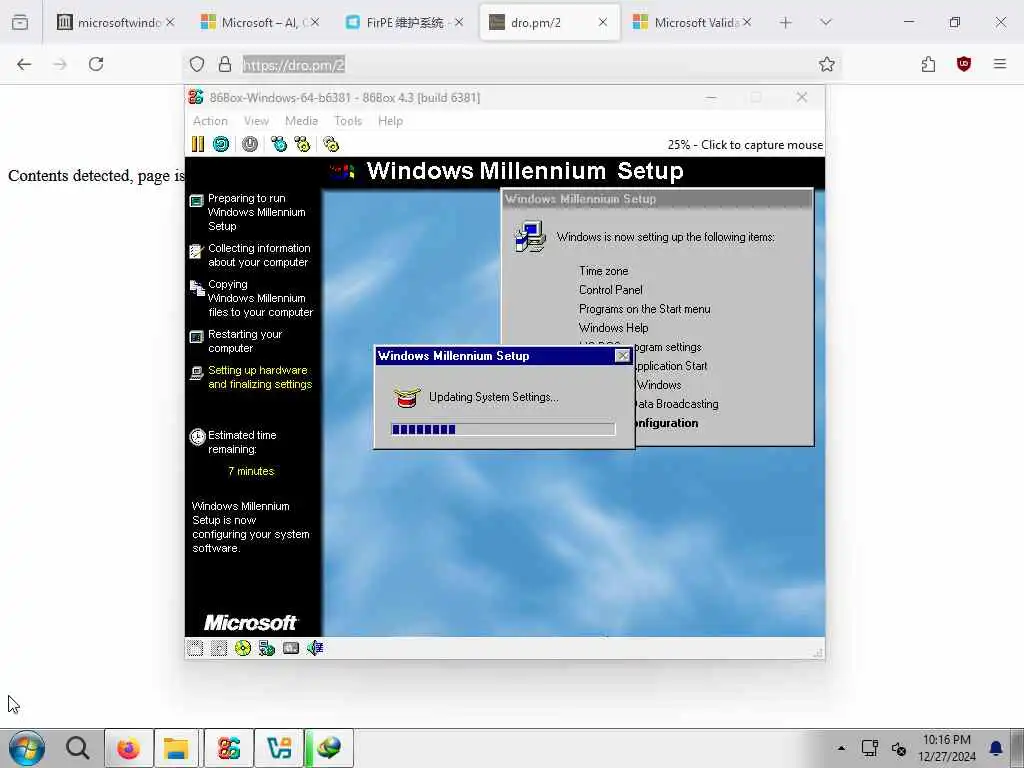The width and height of the screenshot is (1024, 768).
Task: Click the URL address bar
Action: 511,65
